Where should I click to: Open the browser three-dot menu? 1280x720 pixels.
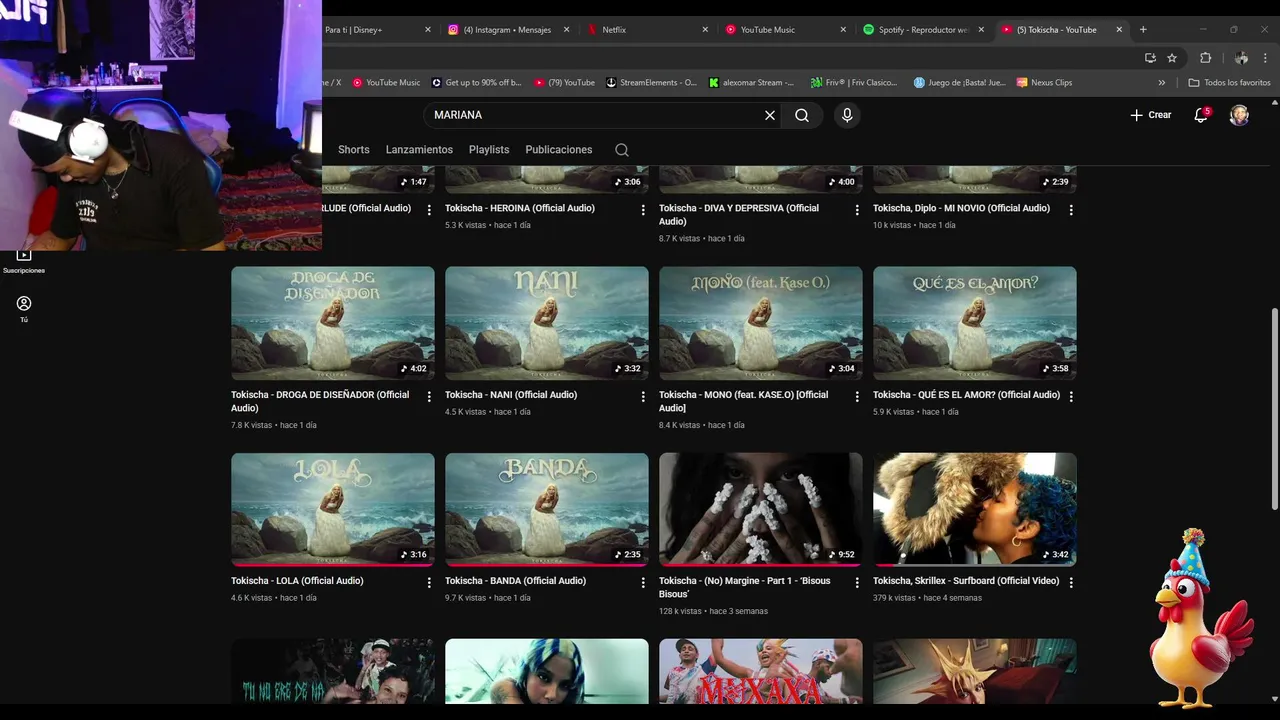point(1267,58)
